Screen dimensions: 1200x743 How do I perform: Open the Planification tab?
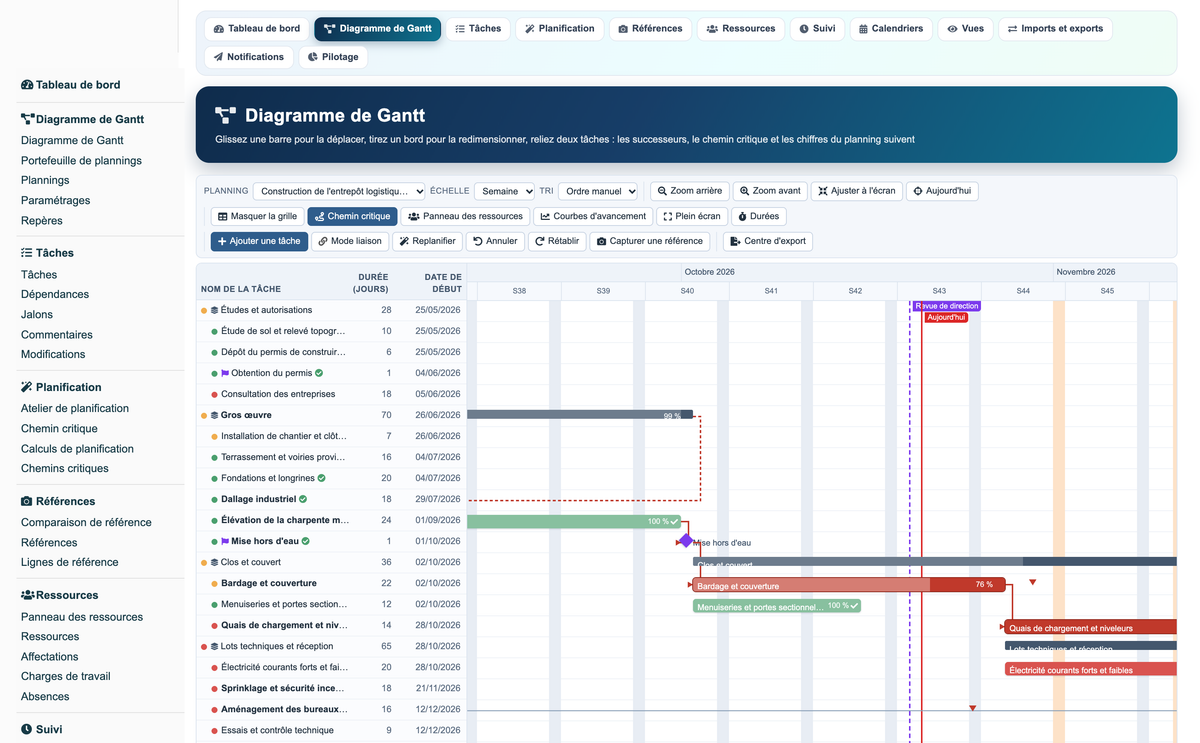[560, 29]
